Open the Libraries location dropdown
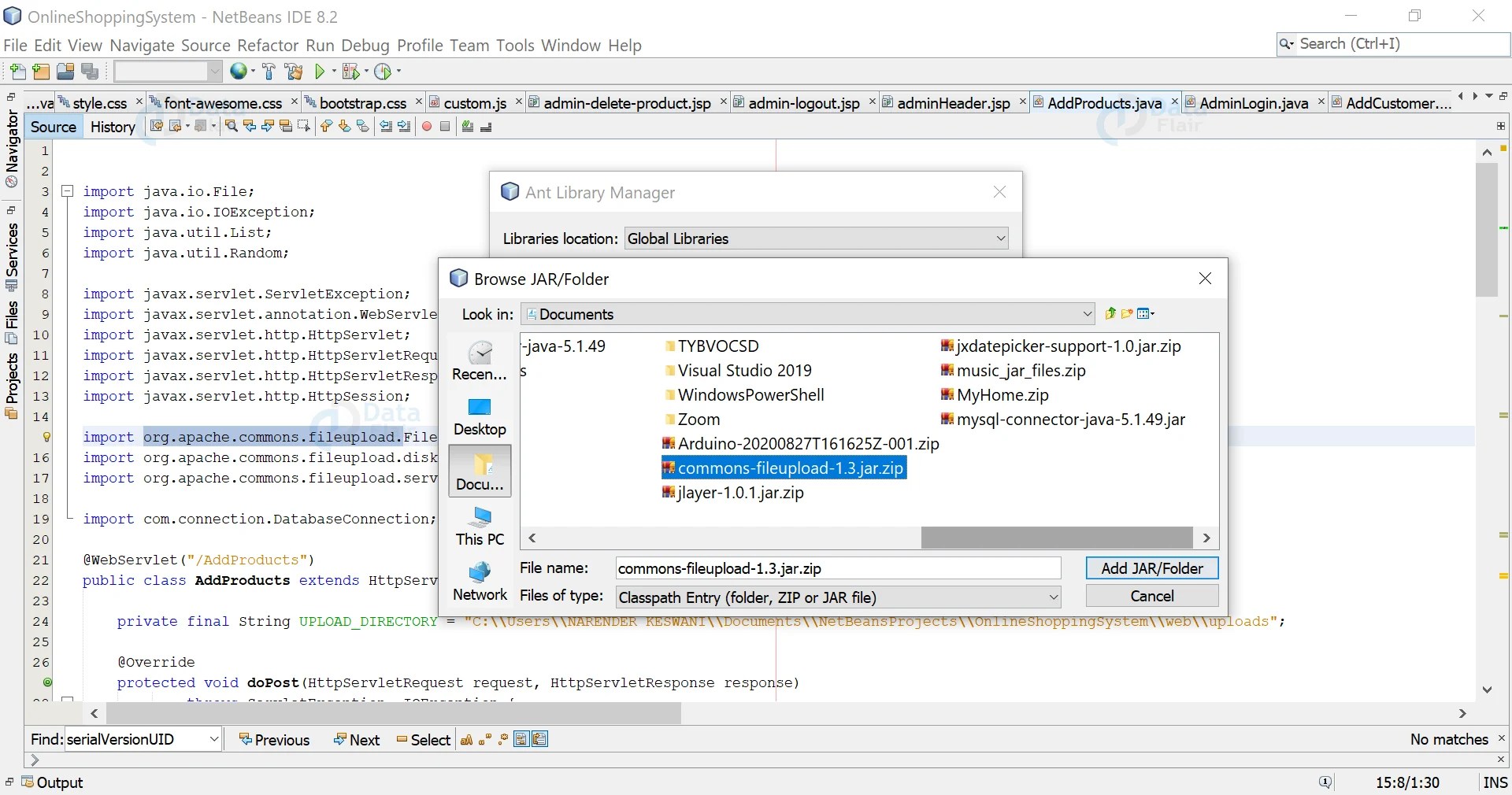Viewport: 1512px width, 795px height. (x=999, y=238)
